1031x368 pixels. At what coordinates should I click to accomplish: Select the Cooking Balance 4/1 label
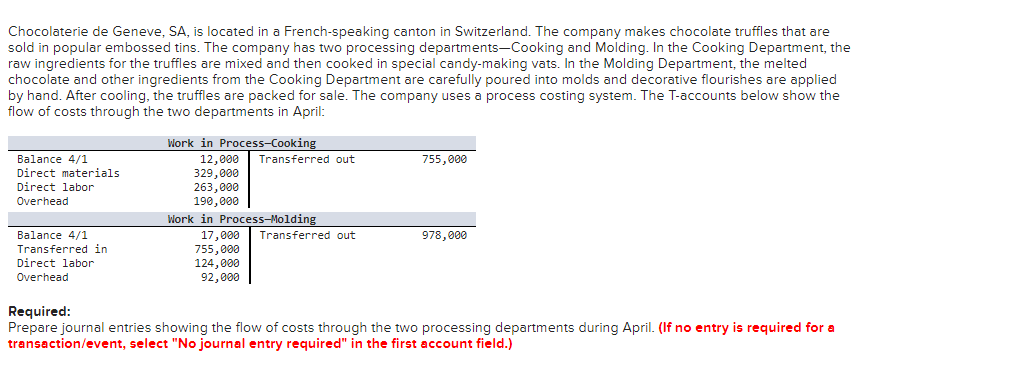(52, 160)
